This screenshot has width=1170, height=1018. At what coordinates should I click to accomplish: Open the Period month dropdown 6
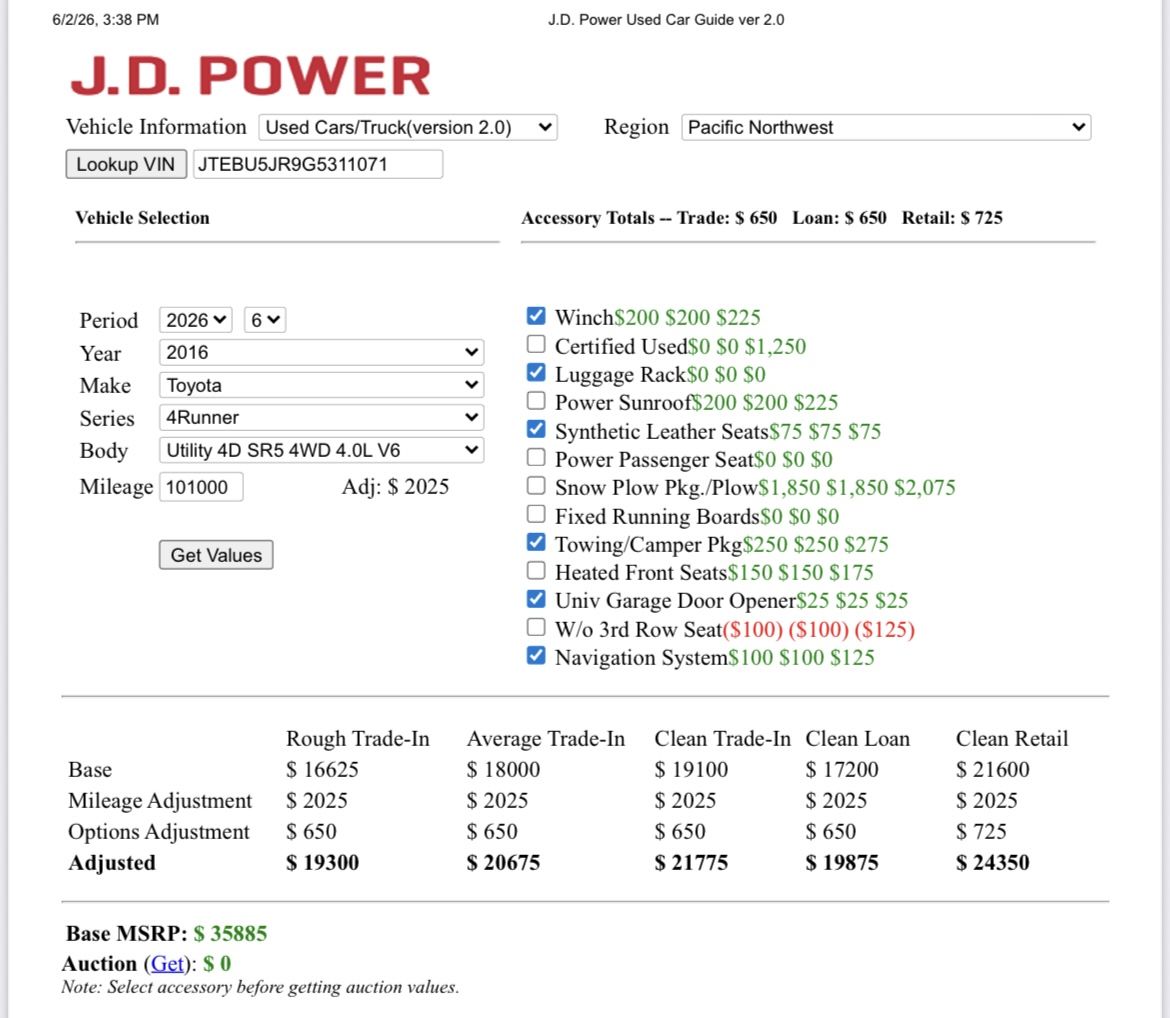tap(265, 320)
